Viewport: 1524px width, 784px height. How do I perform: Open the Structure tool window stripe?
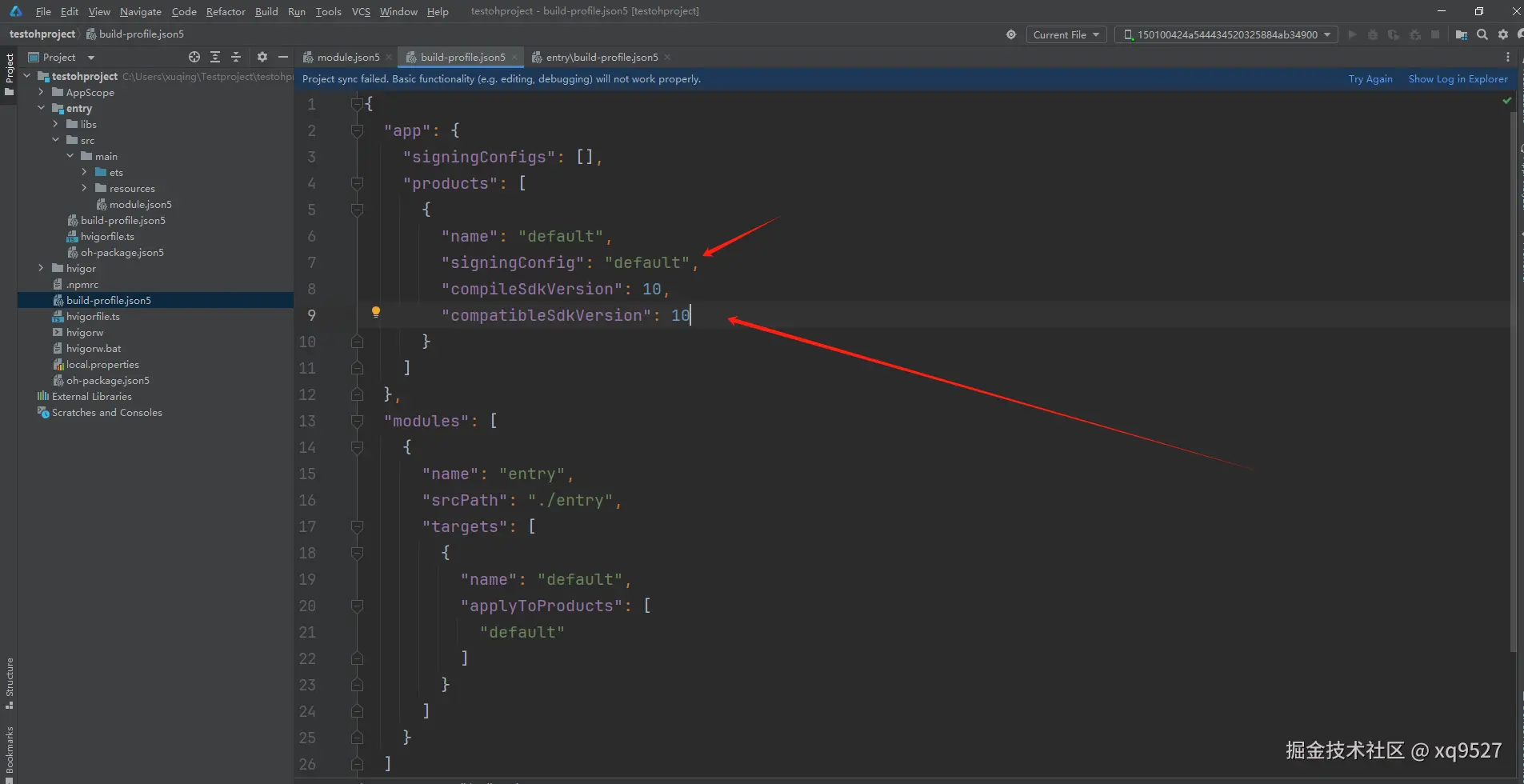[x=10, y=683]
